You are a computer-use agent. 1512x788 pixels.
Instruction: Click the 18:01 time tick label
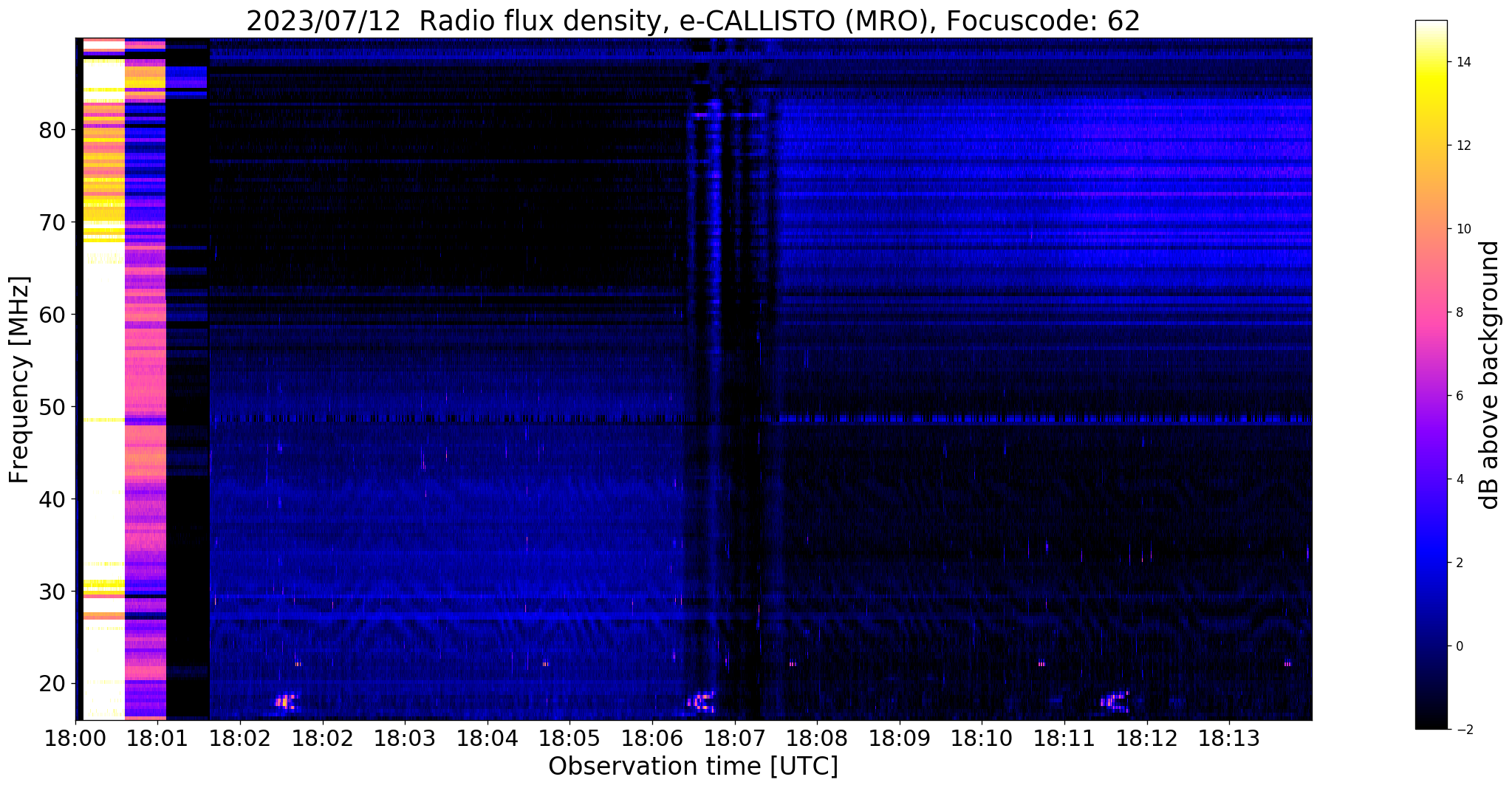(157, 739)
